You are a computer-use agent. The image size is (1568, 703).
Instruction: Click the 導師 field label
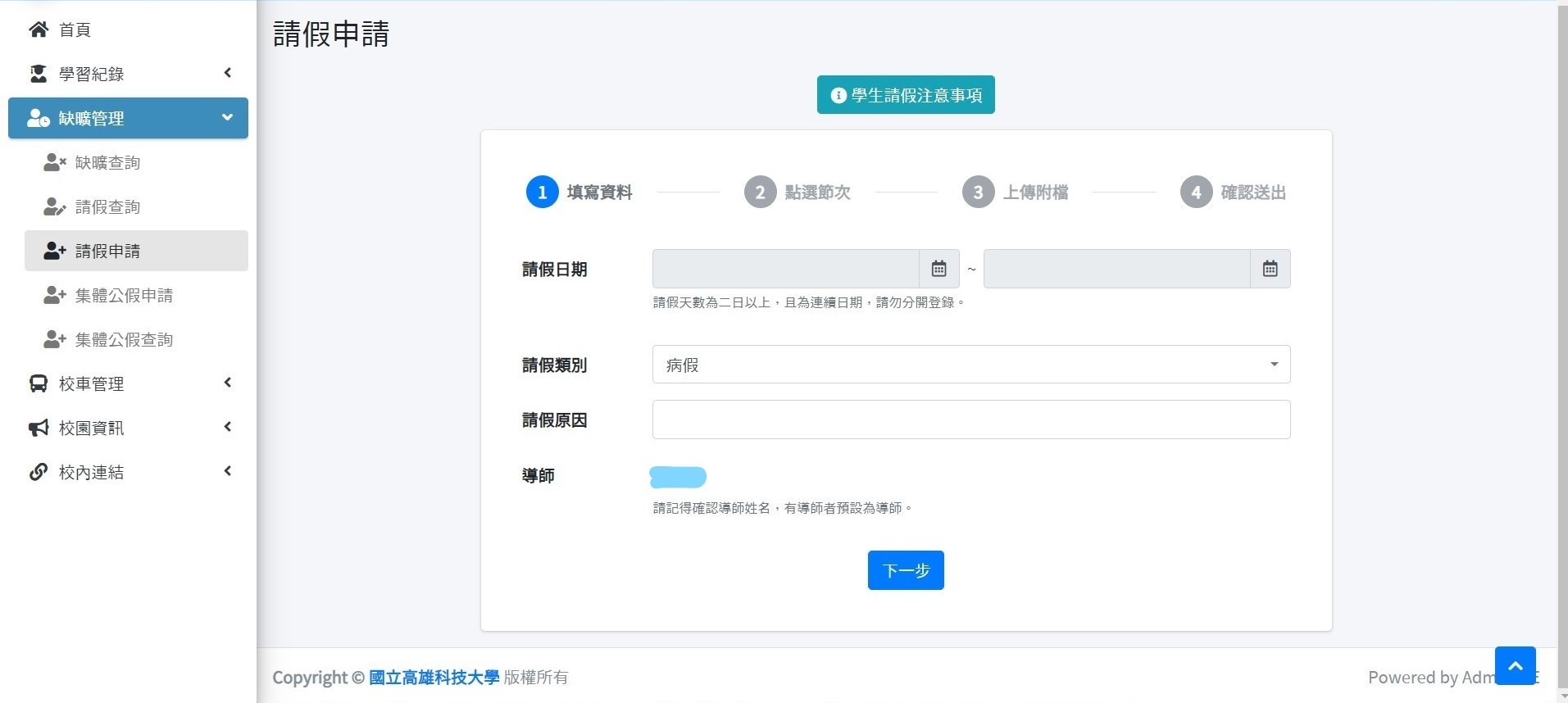[539, 476]
